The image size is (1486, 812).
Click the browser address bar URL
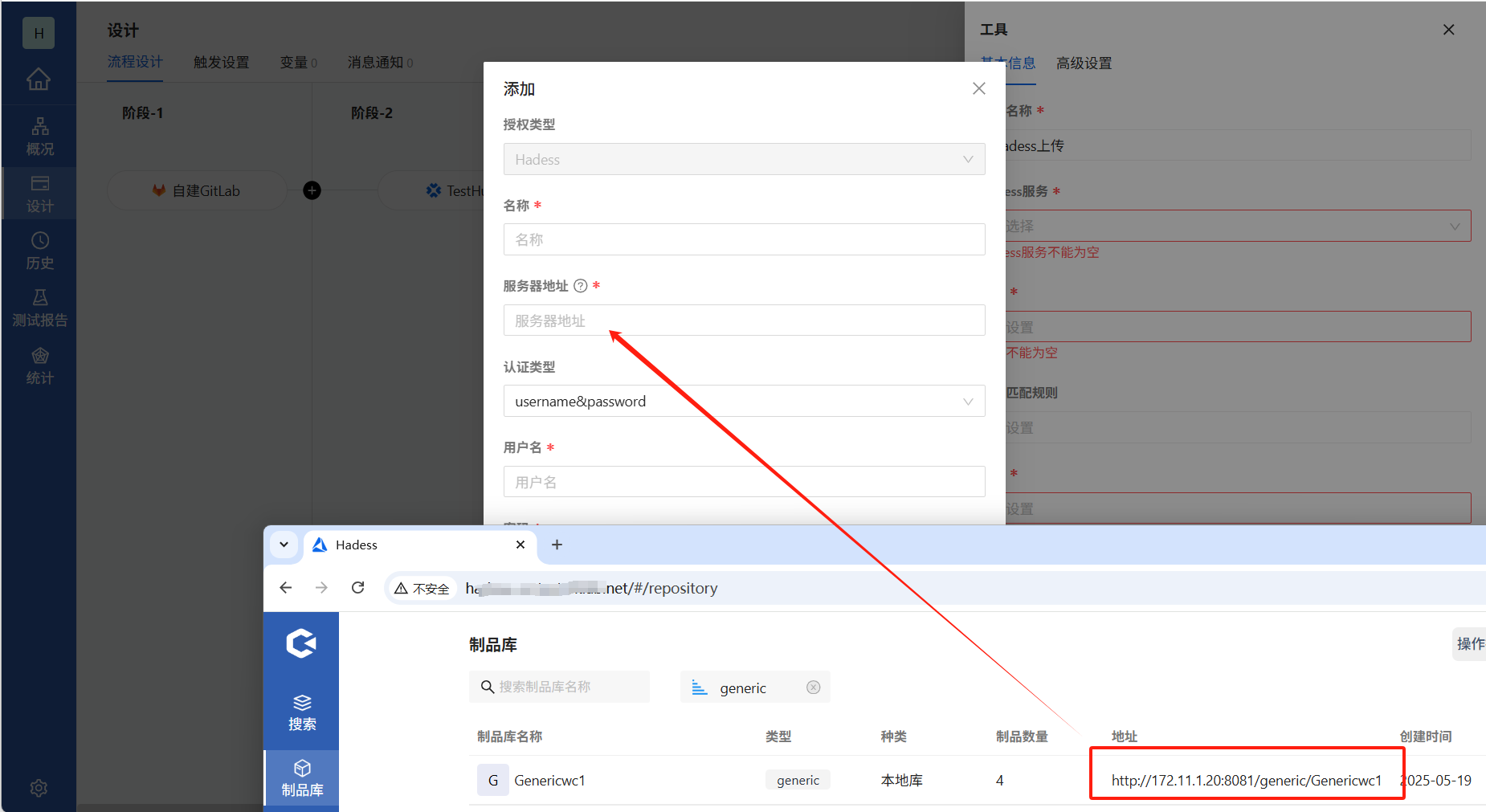coord(591,588)
